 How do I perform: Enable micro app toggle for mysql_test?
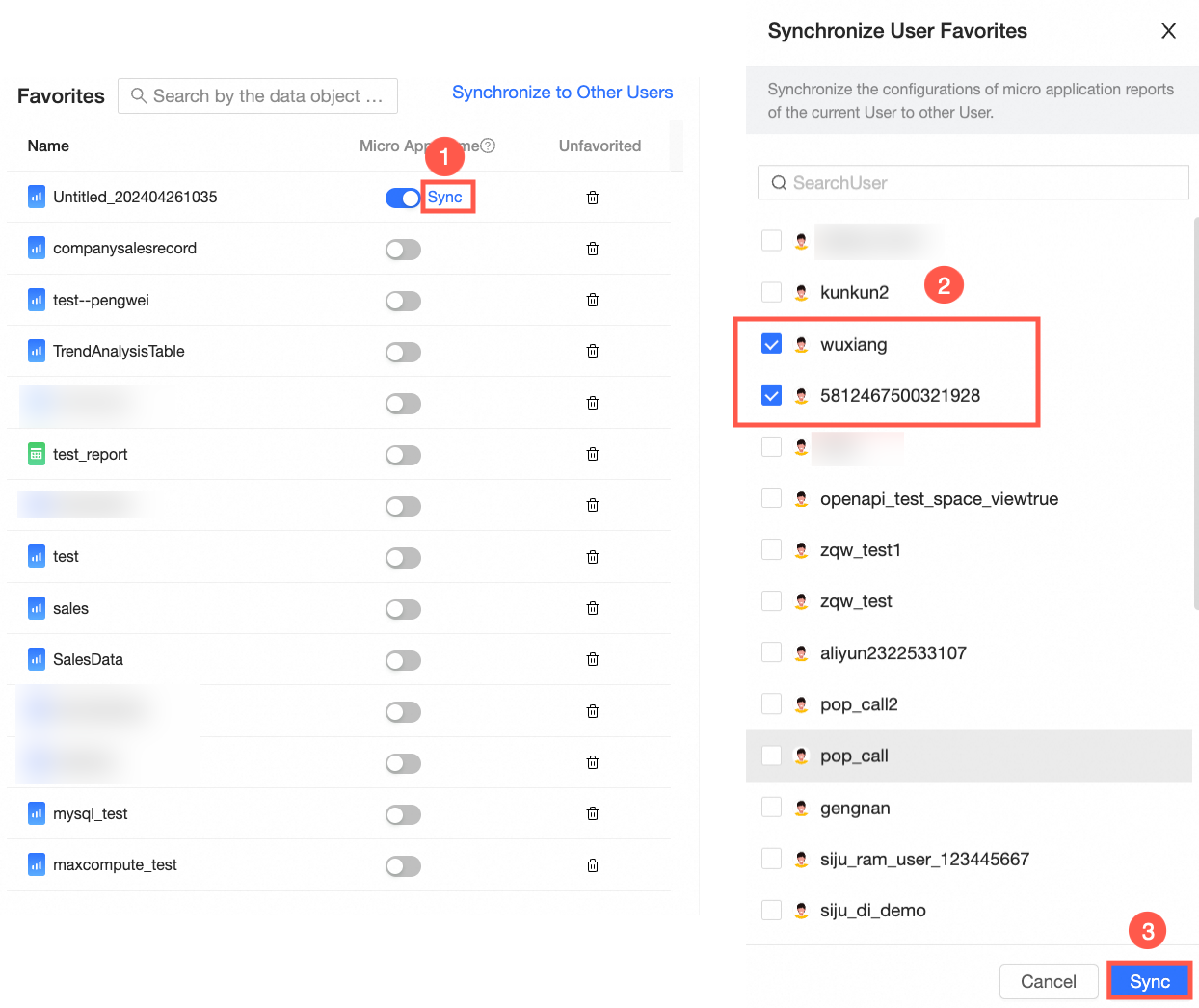[403, 814]
